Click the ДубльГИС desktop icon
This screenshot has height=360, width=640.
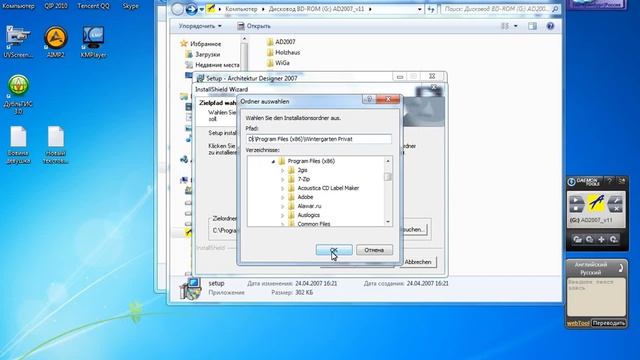click(18, 94)
